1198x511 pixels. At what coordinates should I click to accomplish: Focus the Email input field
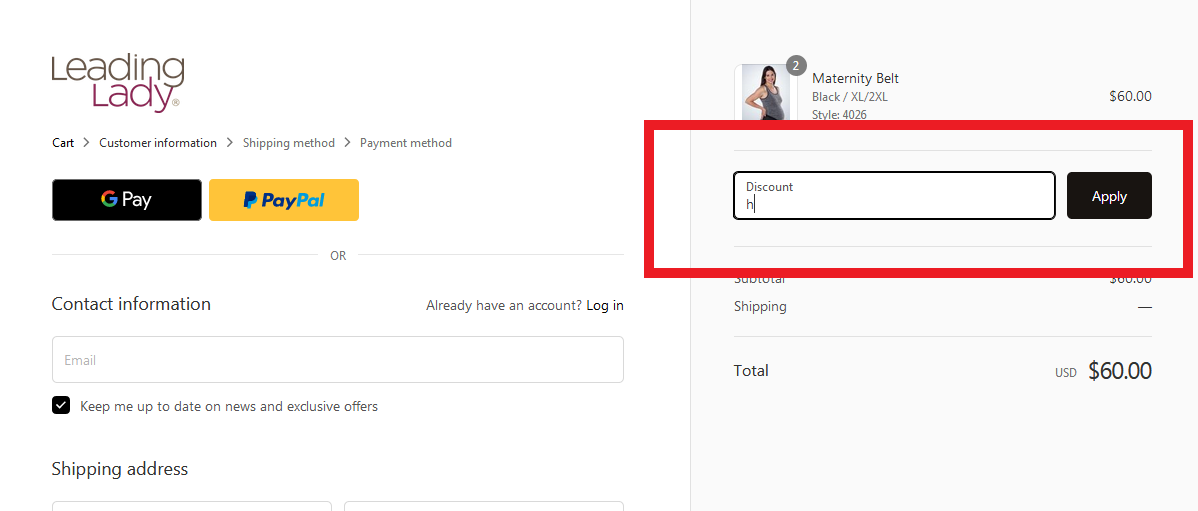(338, 360)
